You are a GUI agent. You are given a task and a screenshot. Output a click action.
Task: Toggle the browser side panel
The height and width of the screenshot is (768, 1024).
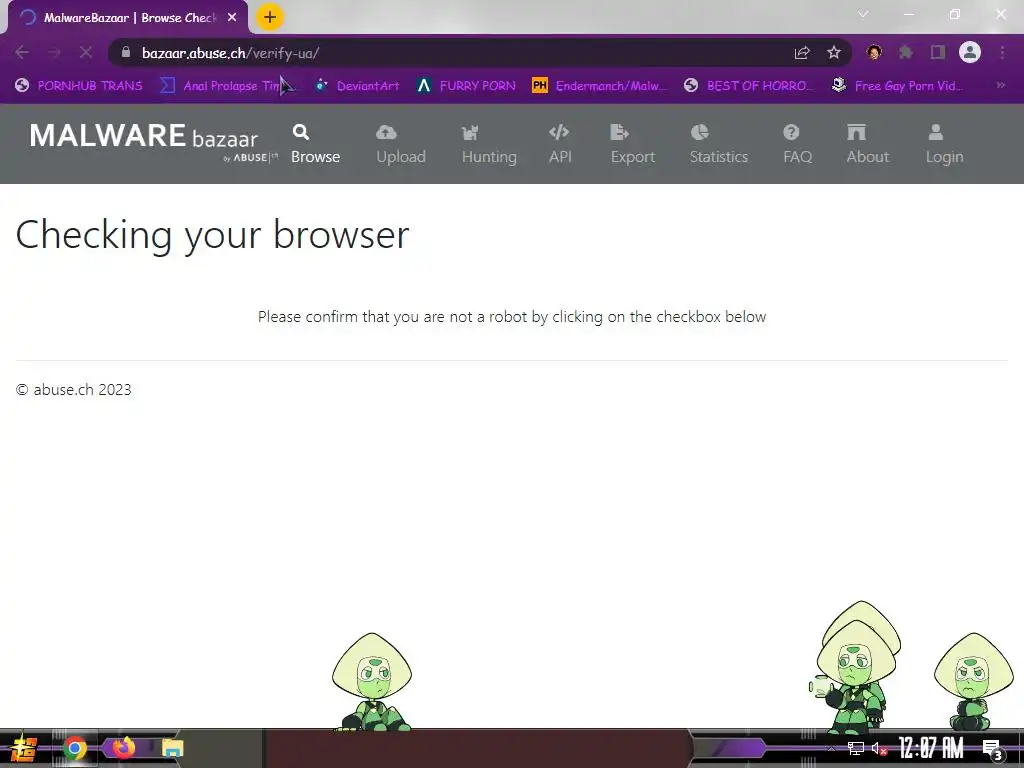(938, 52)
